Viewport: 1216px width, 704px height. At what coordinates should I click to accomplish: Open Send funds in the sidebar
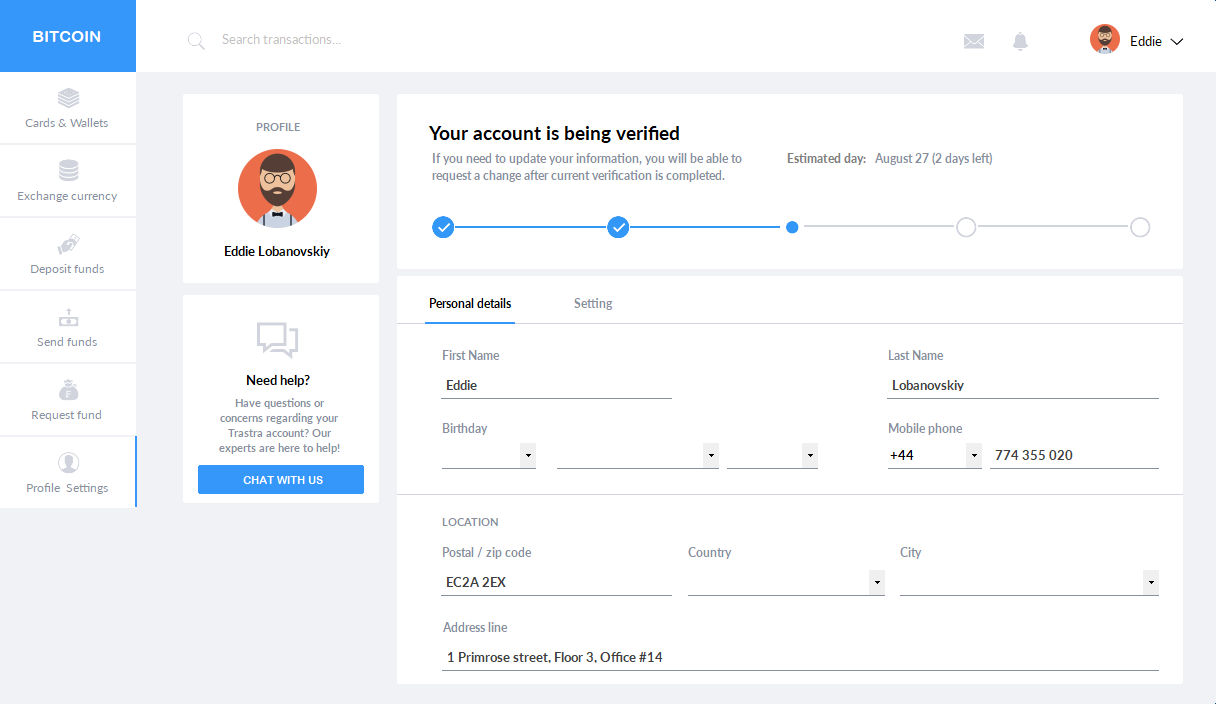pyautogui.click(x=67, y=327)
